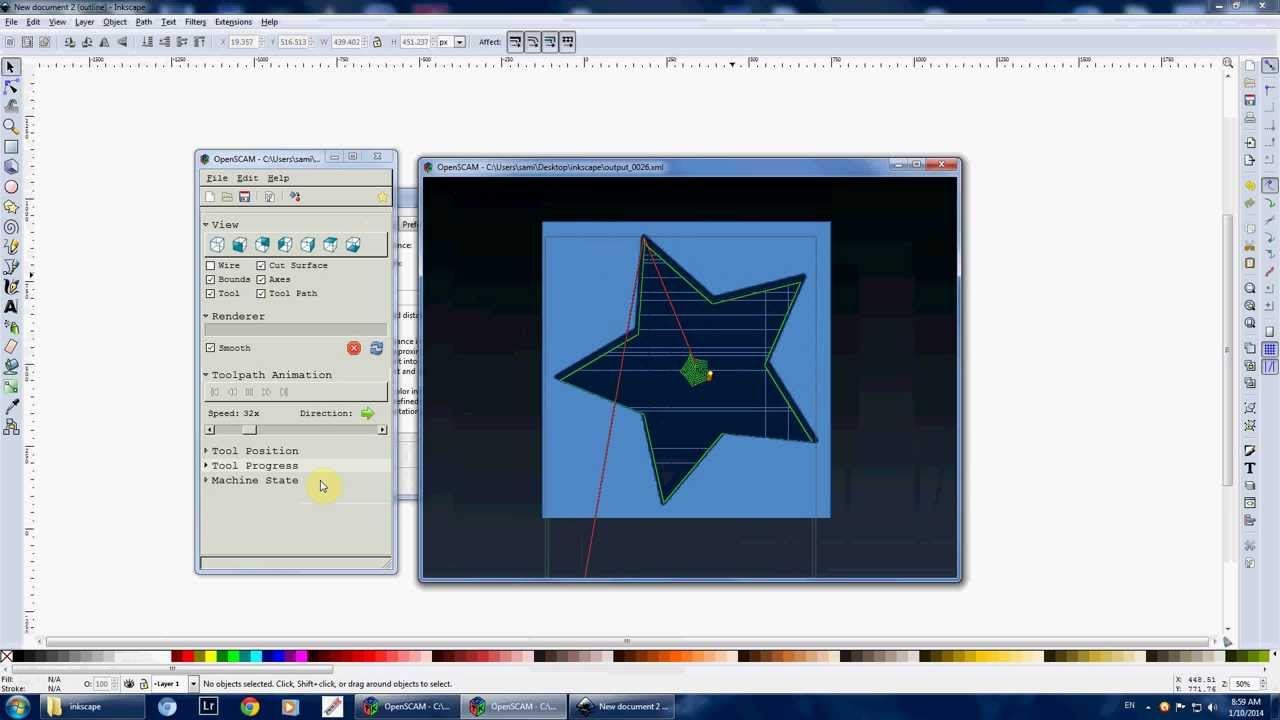Click the pause animation button
The image size is (1280, 720).
249,392
